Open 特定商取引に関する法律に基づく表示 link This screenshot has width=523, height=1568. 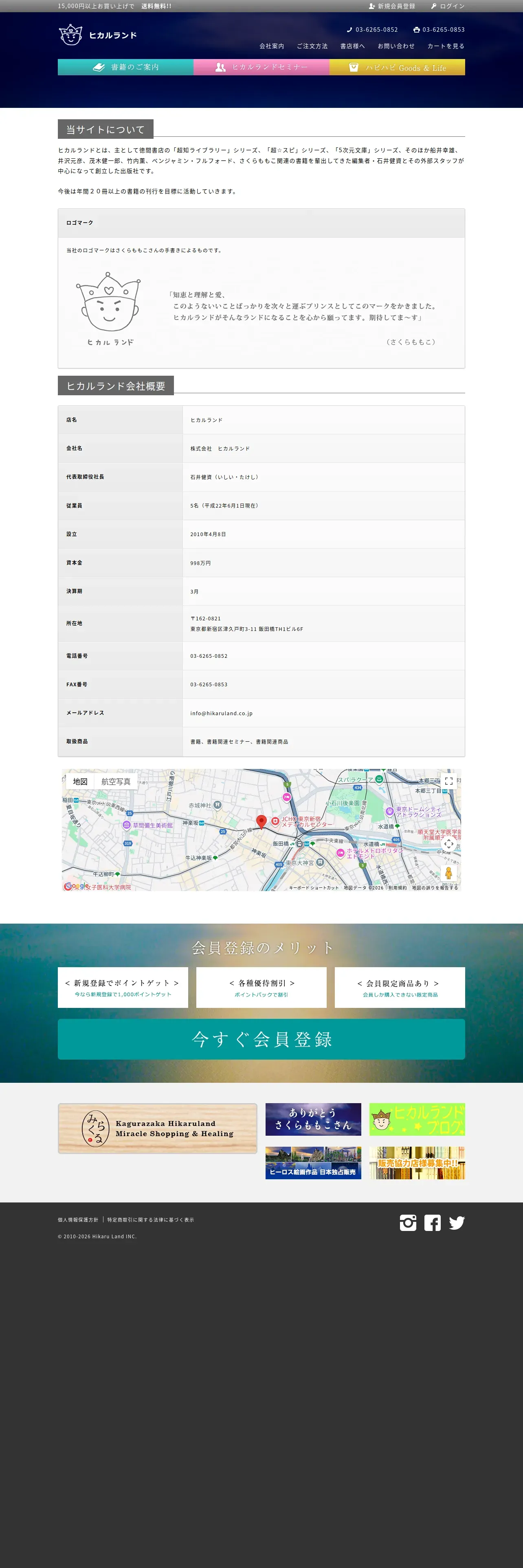coord(150,1220)
